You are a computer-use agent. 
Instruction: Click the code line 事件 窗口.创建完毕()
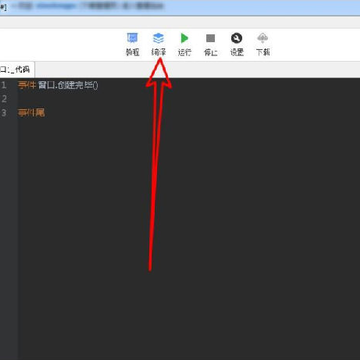[x=58, y=86]
